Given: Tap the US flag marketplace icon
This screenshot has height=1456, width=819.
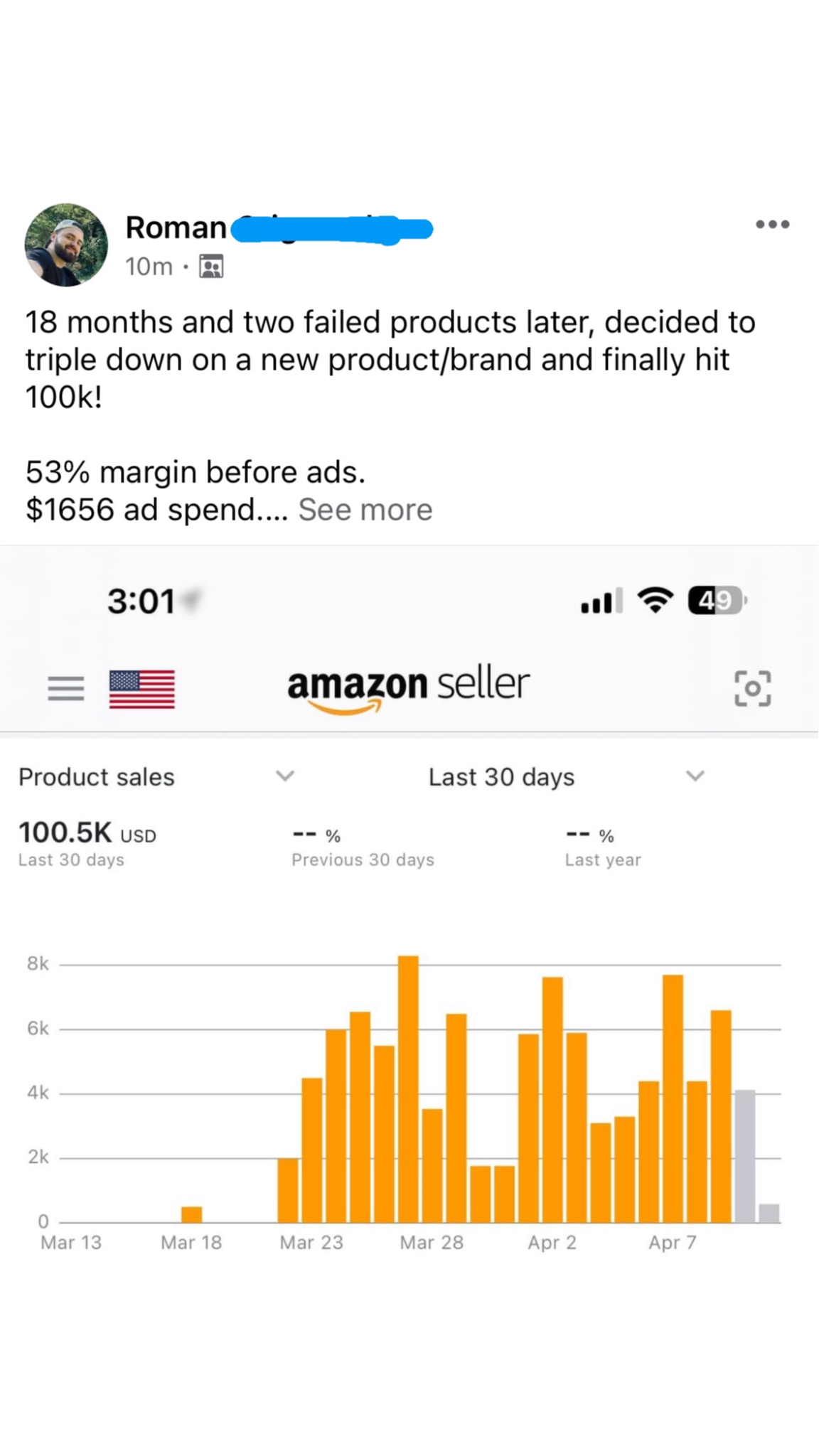Looking at the screenshot, I should (x=141, y=689).
